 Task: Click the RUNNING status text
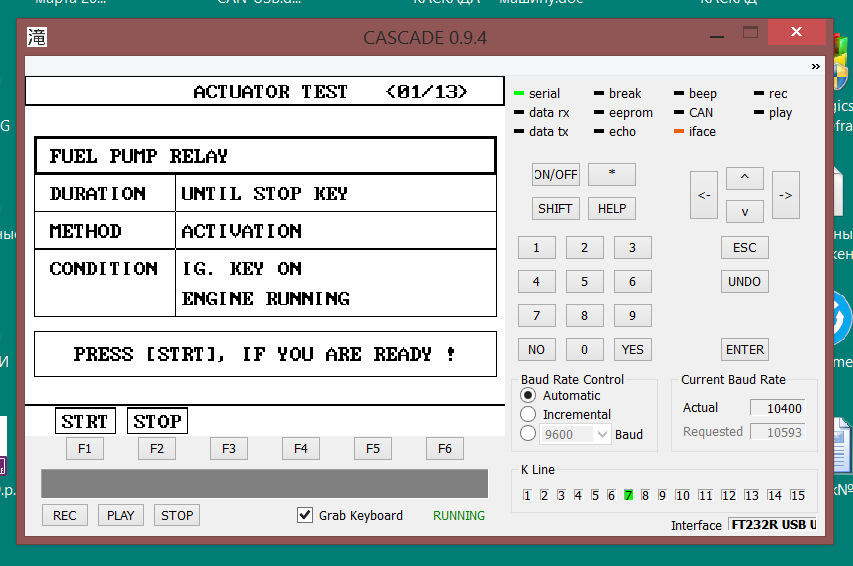click(459, 515)
